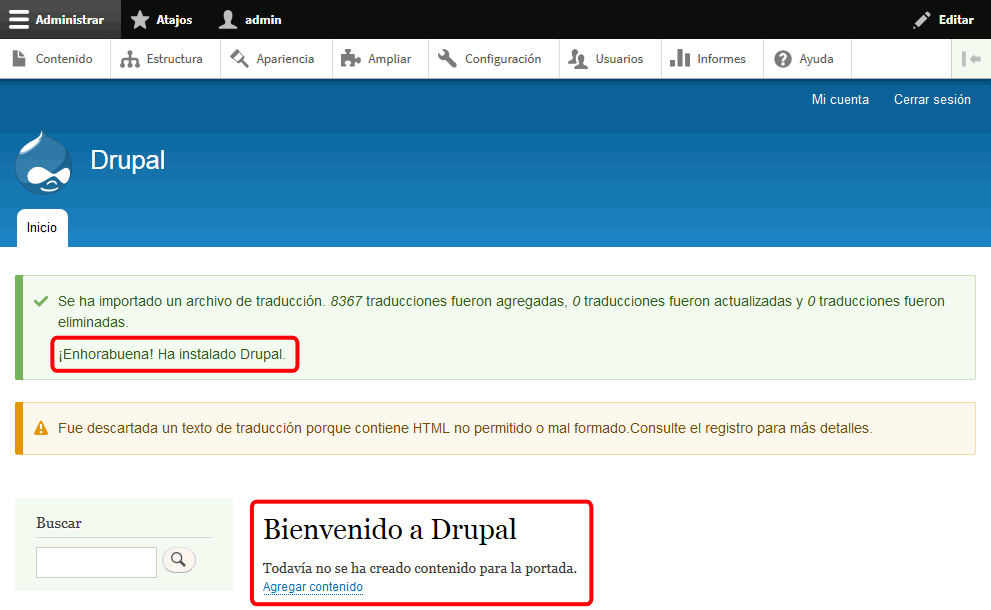Click the 8367 traducciones imported message
The image size is (991, 610).
pos(501,312)
